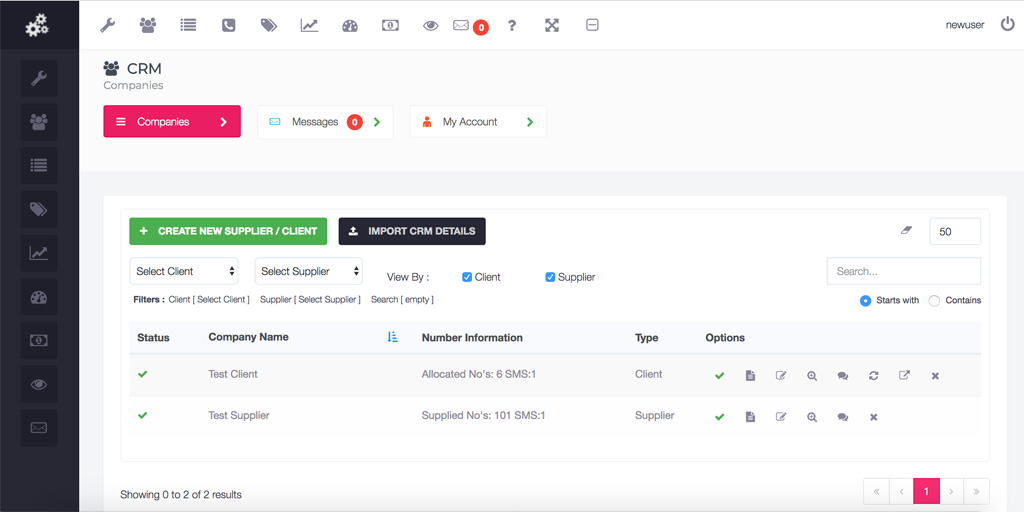Toggle fullscreen using the expand arrows icon

[552, 26]
